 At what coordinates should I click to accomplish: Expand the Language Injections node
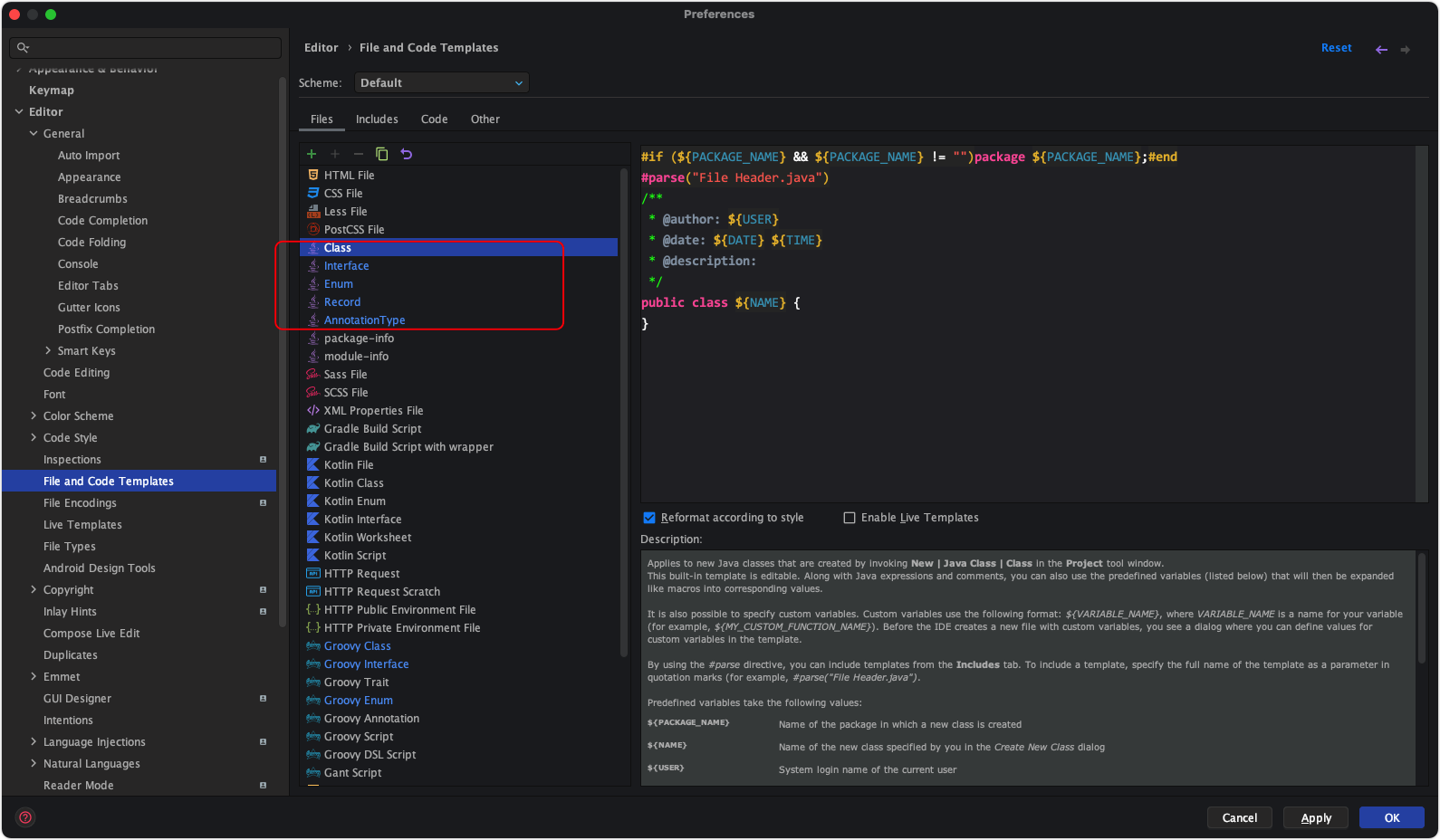[34, 742]
